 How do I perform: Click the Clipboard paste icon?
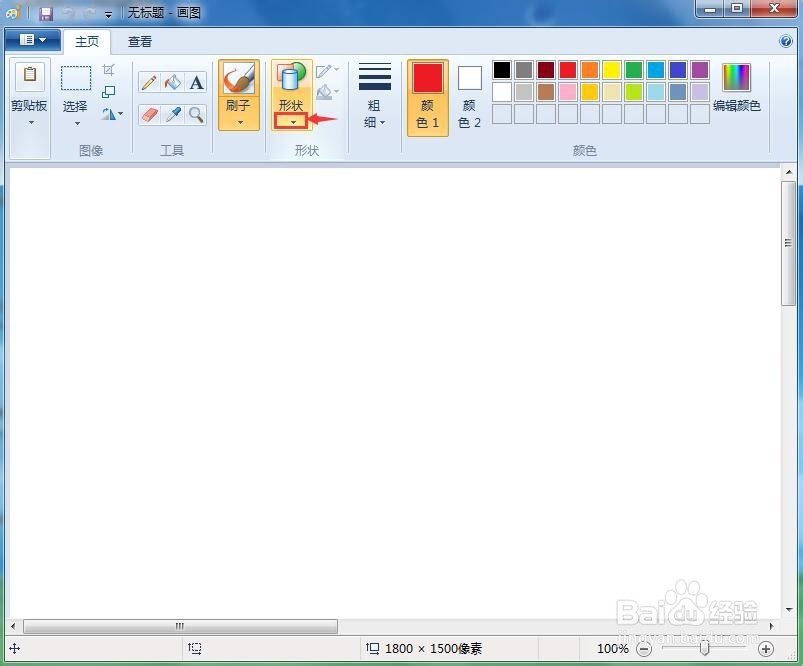30,75
